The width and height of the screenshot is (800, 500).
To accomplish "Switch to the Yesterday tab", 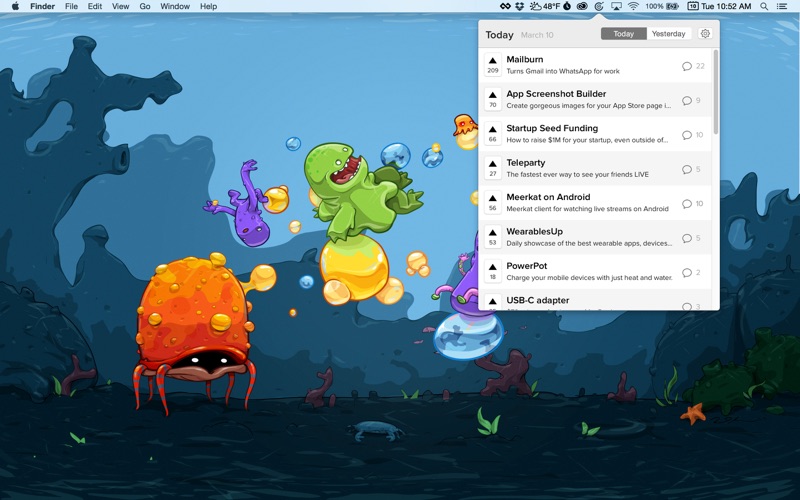I will tap(668, 34).
